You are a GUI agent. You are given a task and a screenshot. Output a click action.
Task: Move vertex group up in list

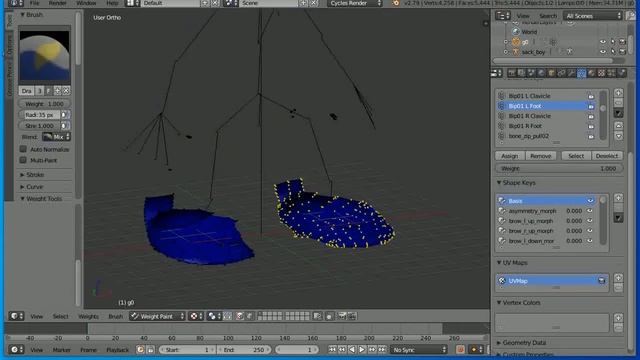click(x=618, y=126)
